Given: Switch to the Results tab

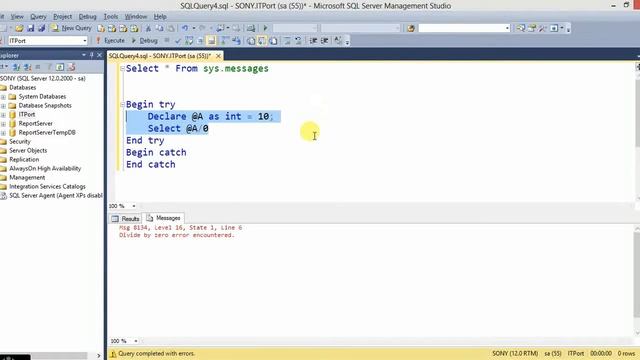Looking at the screenshot, I should point(126,218).
